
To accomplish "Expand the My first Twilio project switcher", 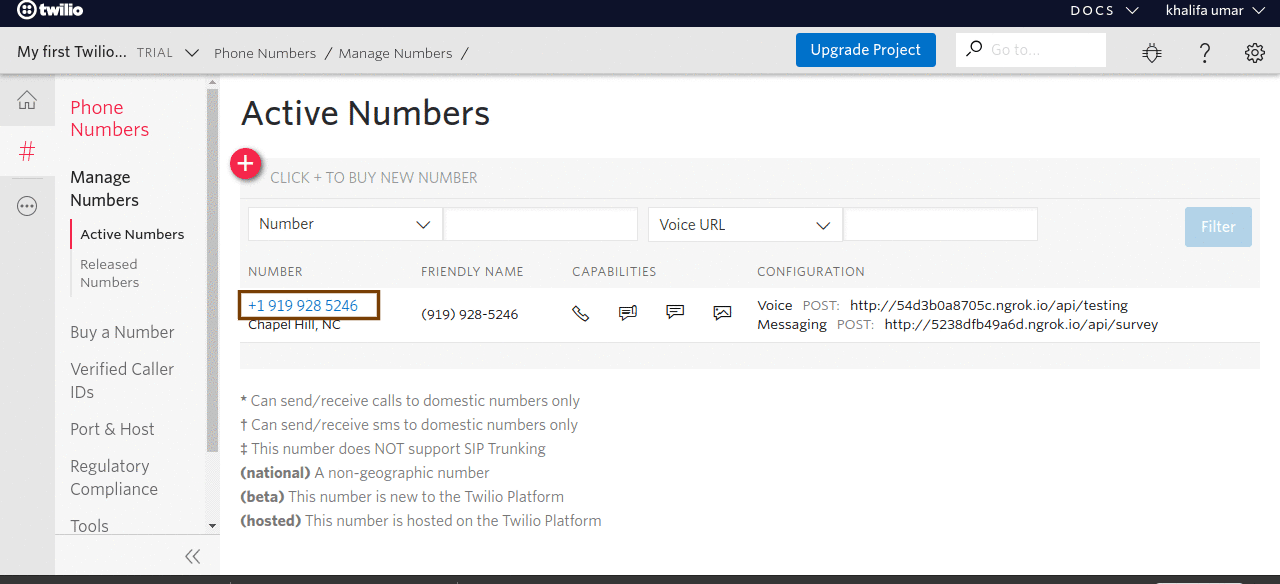I will tap(108, 53).
